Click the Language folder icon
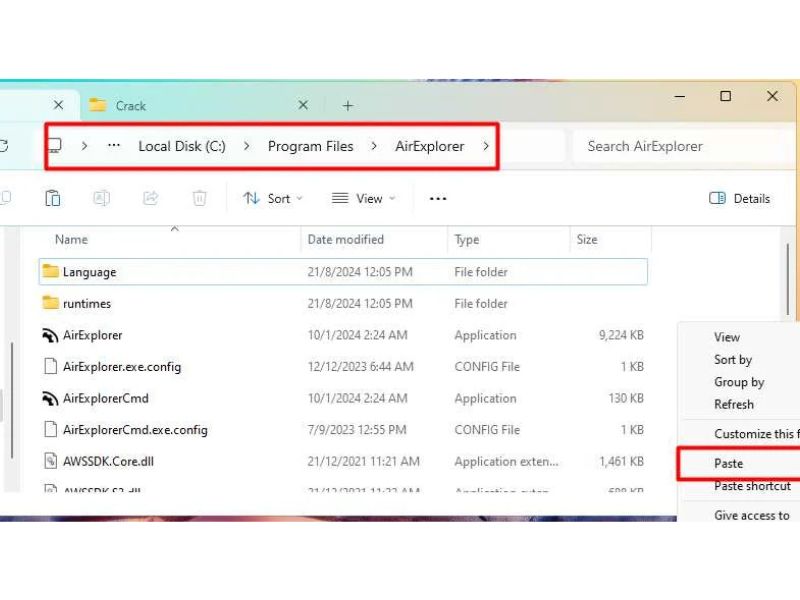The width and height of the screenshot is (800, 600). click(51, 271)
